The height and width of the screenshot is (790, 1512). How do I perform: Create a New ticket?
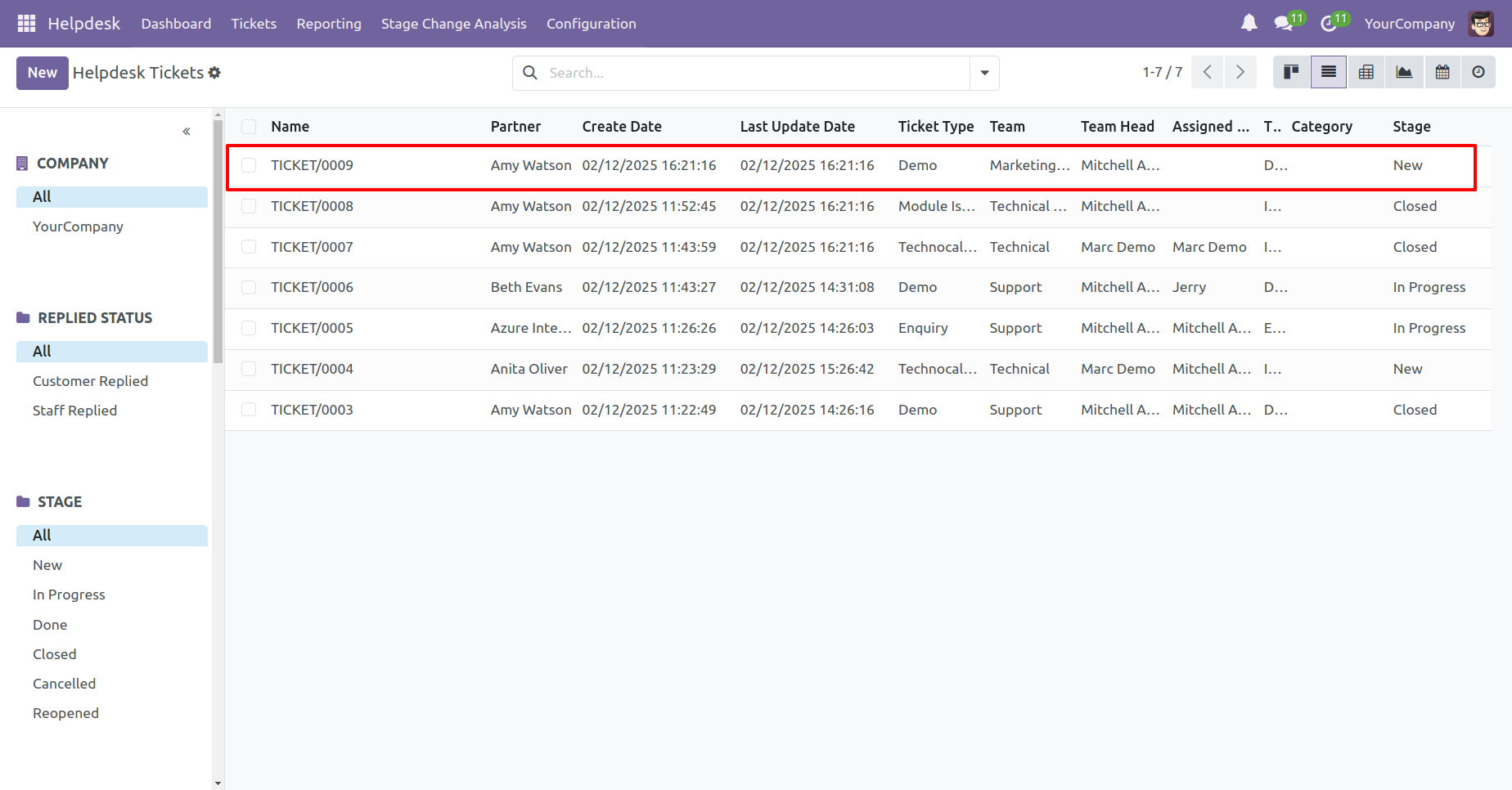coord(43,73)
